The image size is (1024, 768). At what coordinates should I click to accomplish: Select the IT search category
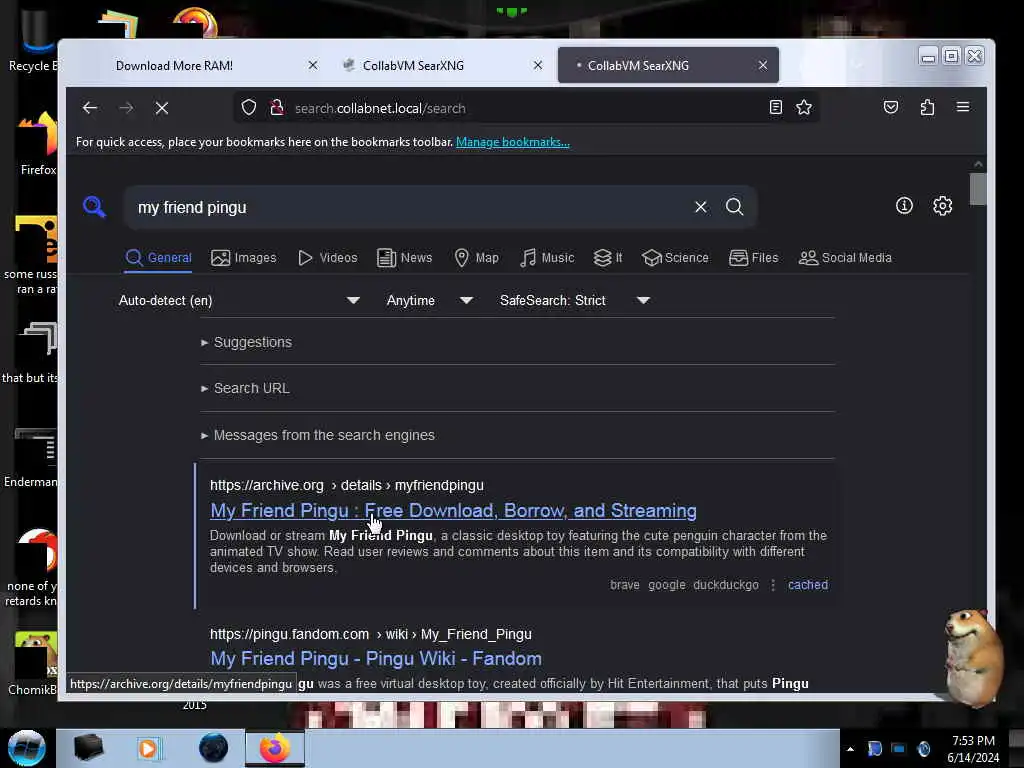point(607,258)
